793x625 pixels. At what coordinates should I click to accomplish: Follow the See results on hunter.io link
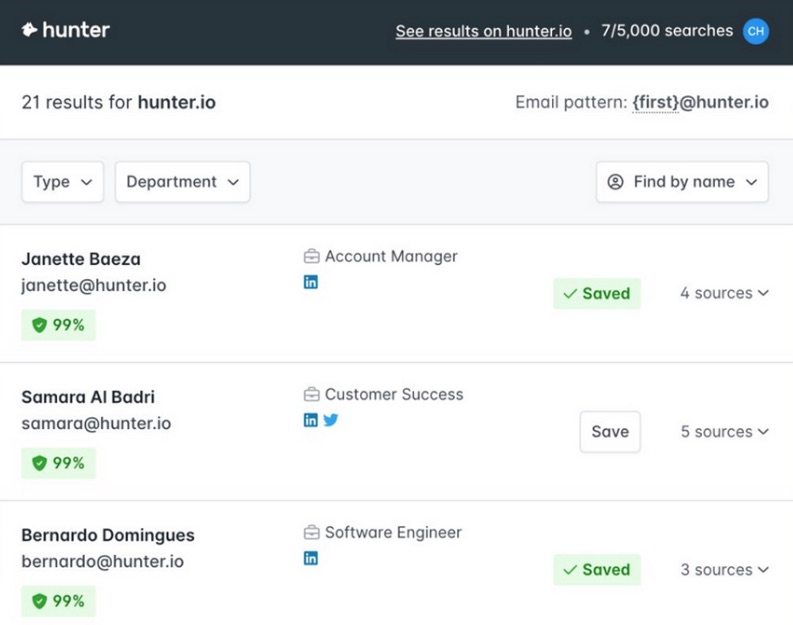483,31
